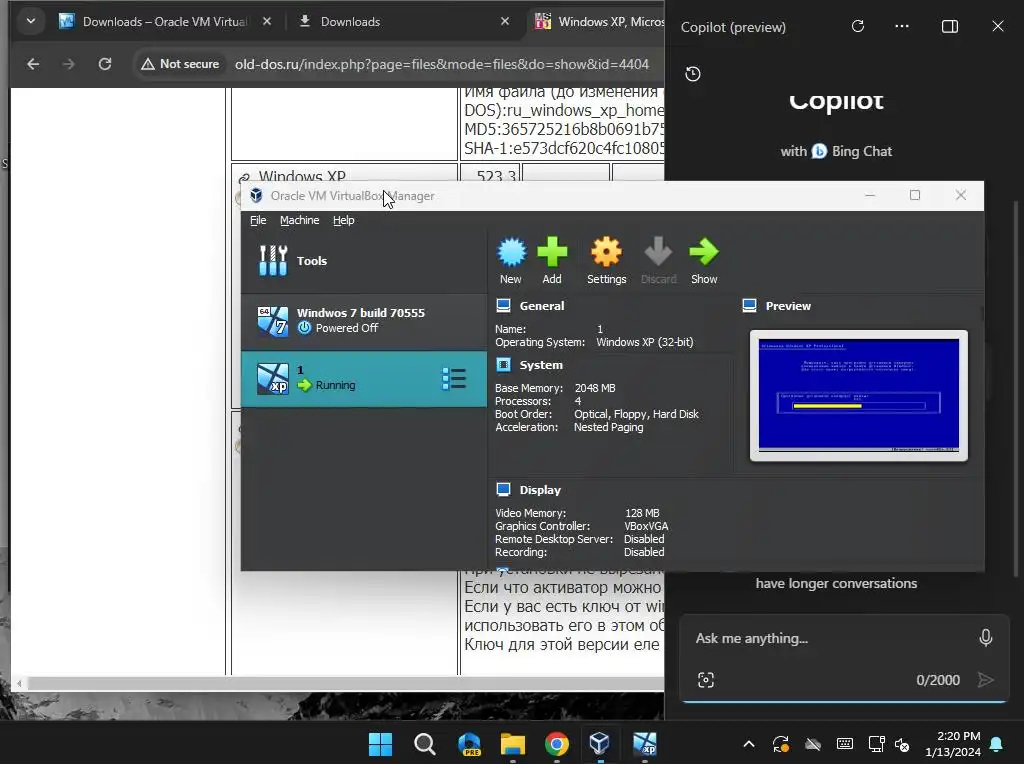Open the running XP VM taskbar icon

tap(645, 744)
